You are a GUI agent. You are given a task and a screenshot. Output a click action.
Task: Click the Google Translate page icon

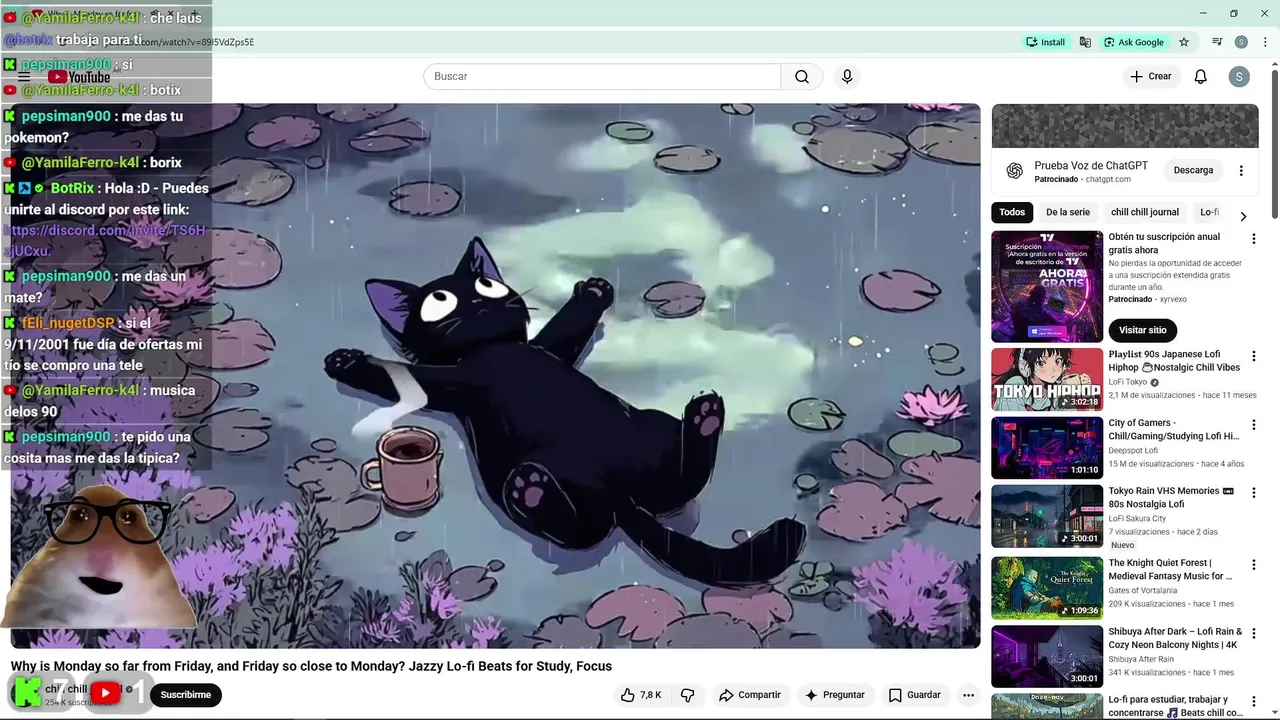tap(1085, 42)
